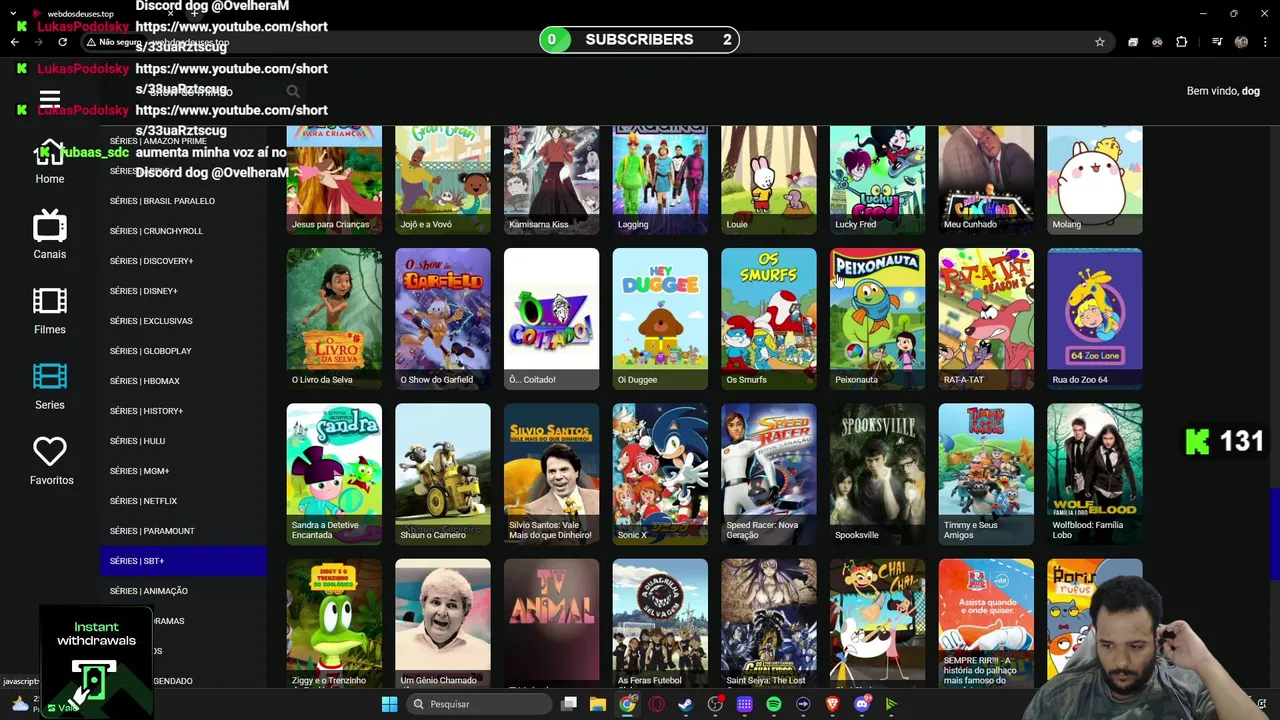This screenshot has height=720, width=1280.
Task: Open O Show do Garfield poster
Action: (x=443, y=318)
